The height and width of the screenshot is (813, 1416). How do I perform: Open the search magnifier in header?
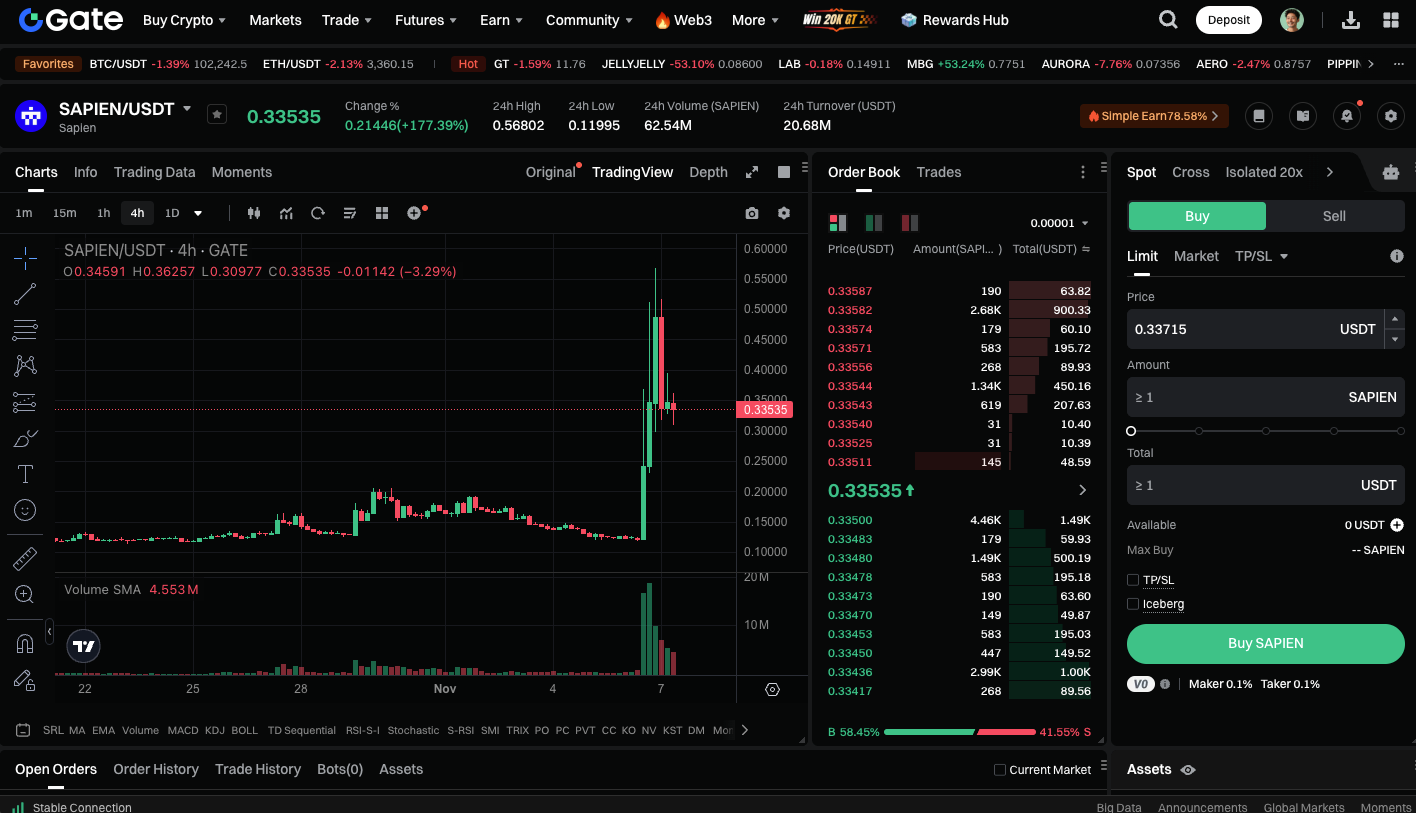click(x=1168, y=20)
